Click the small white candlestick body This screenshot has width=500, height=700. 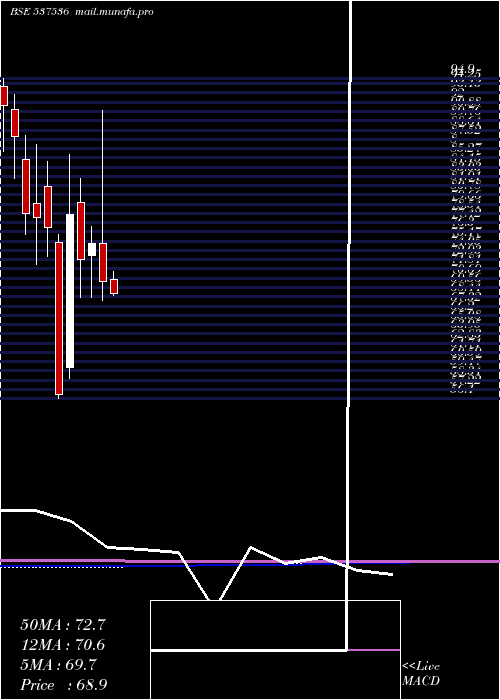(92, 250)
